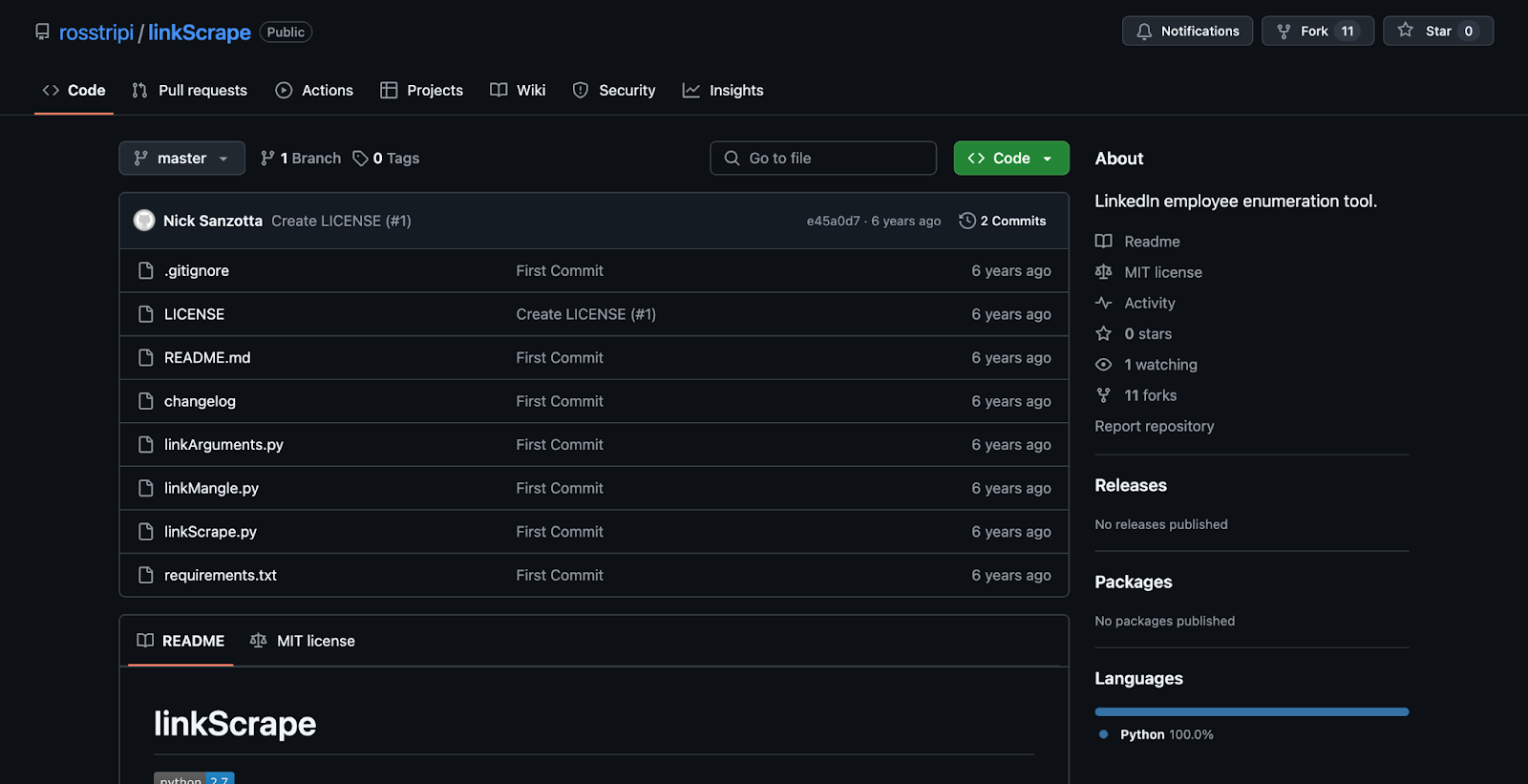Open the requirements.txt file
The width and height of the screenshot is (1528, 784).
pos(221,575)
